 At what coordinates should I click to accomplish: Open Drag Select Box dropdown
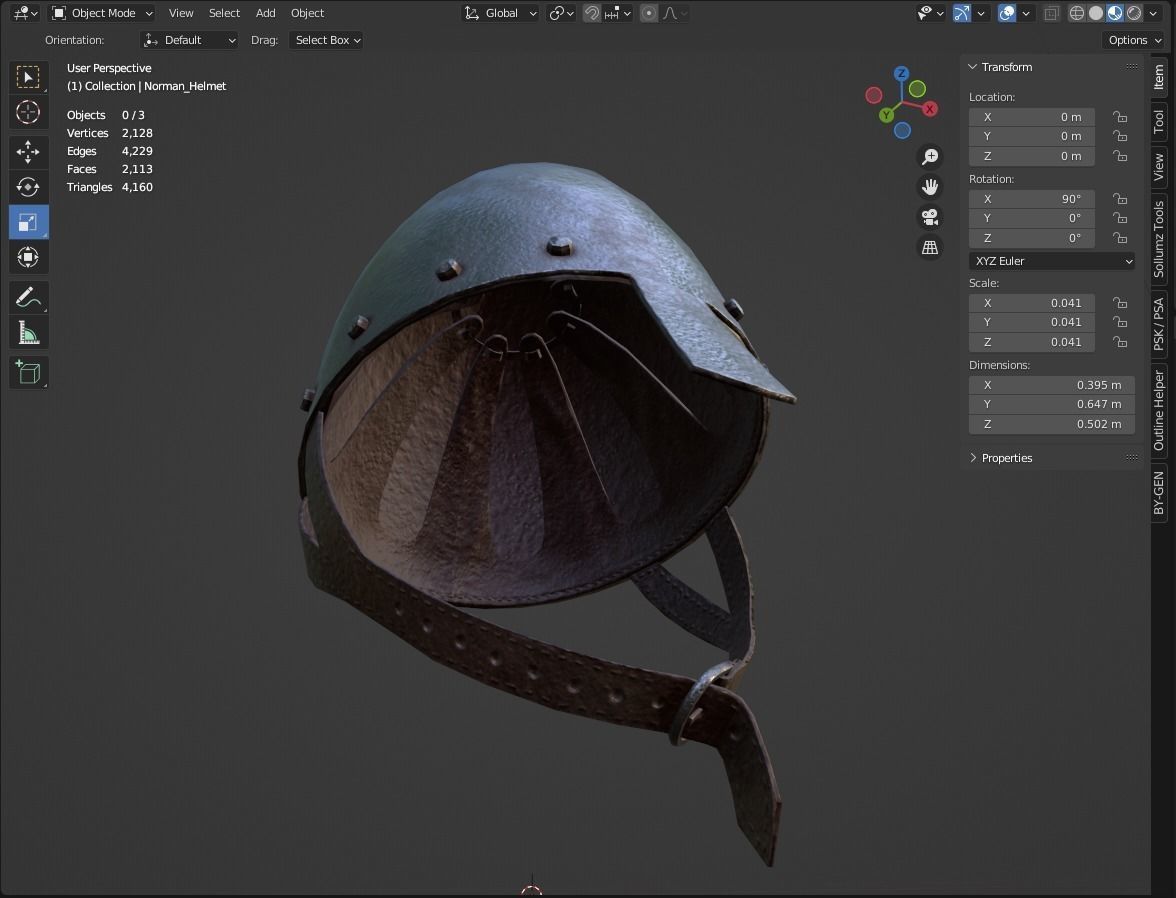(327, 40)
